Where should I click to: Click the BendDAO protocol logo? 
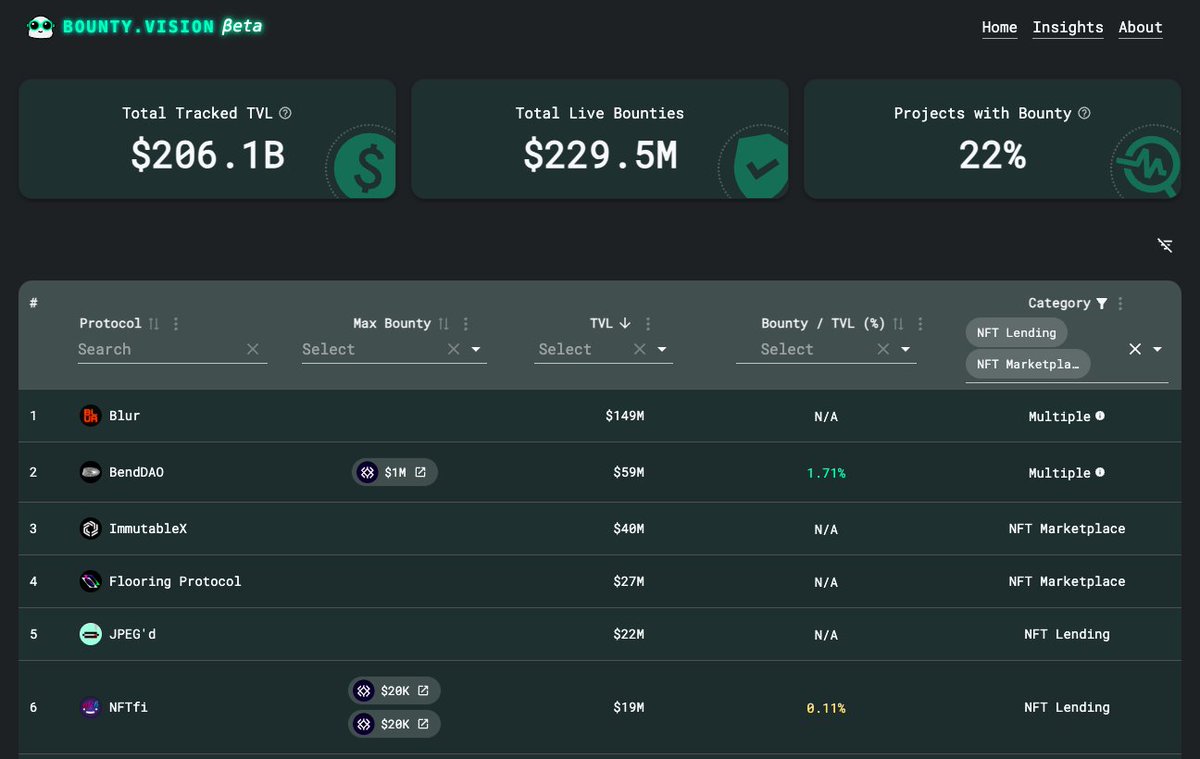point(90,472)
